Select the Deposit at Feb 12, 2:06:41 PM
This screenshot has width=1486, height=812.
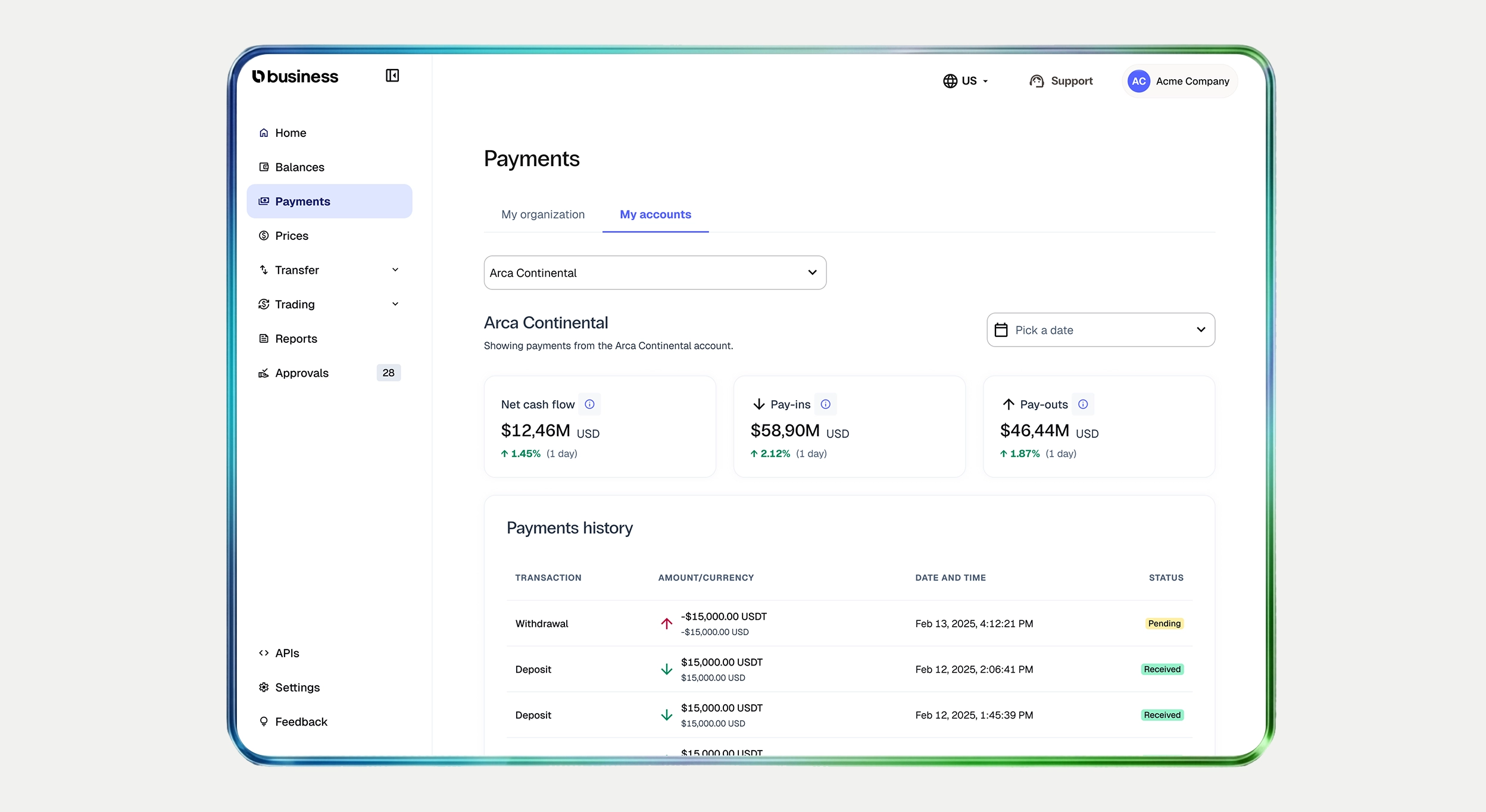(x=850, y=669)
